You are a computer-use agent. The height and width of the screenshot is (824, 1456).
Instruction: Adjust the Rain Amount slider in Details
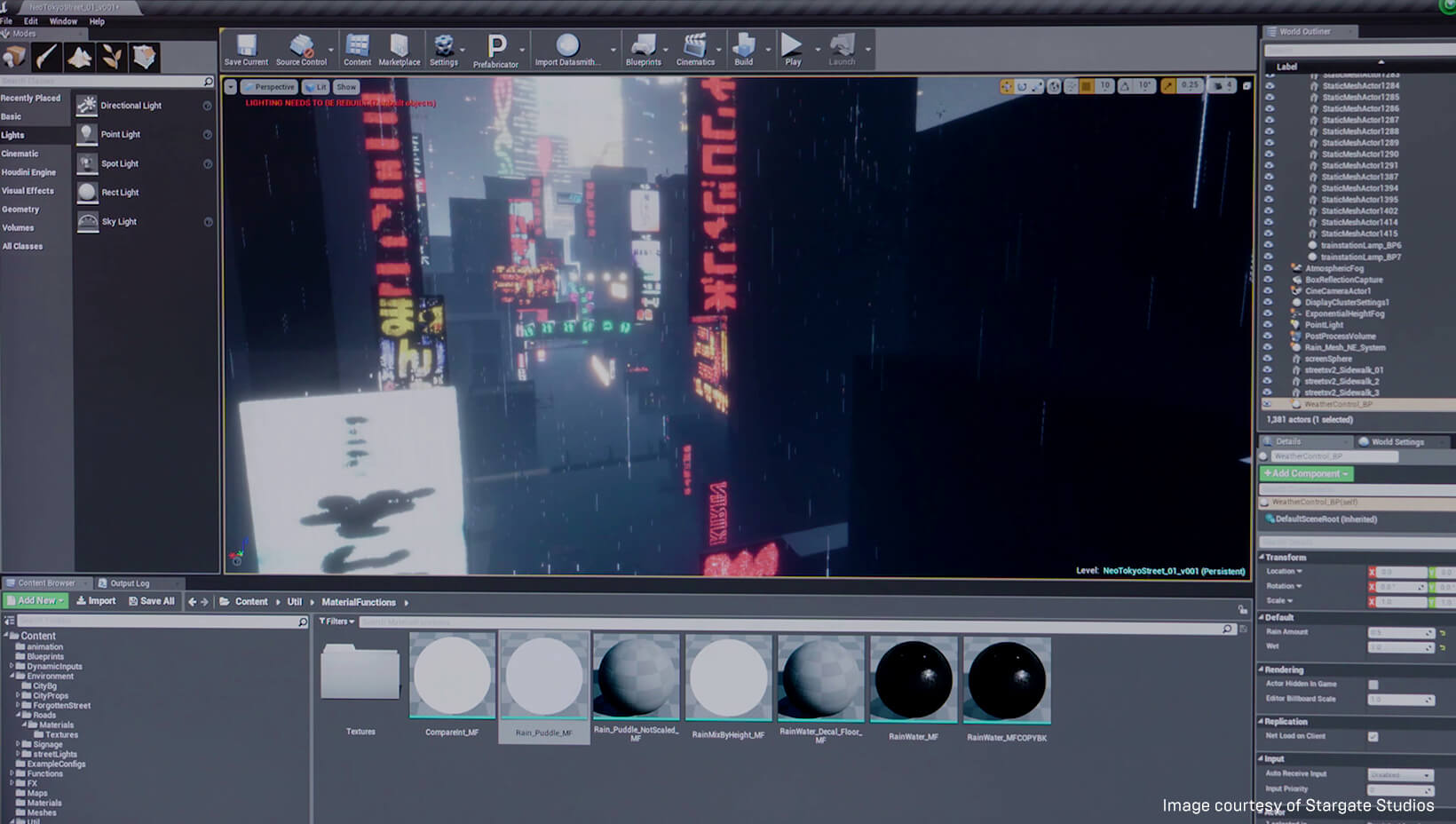[1401, 631]
